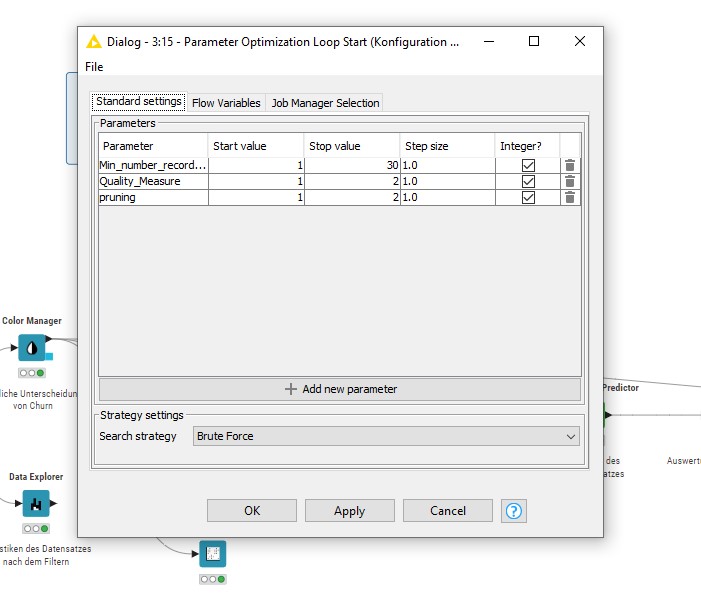This screenshot has width=701, height=593.
Task: Maximize the dialog window
Action: pyautogui.click(x=534, y=41)
